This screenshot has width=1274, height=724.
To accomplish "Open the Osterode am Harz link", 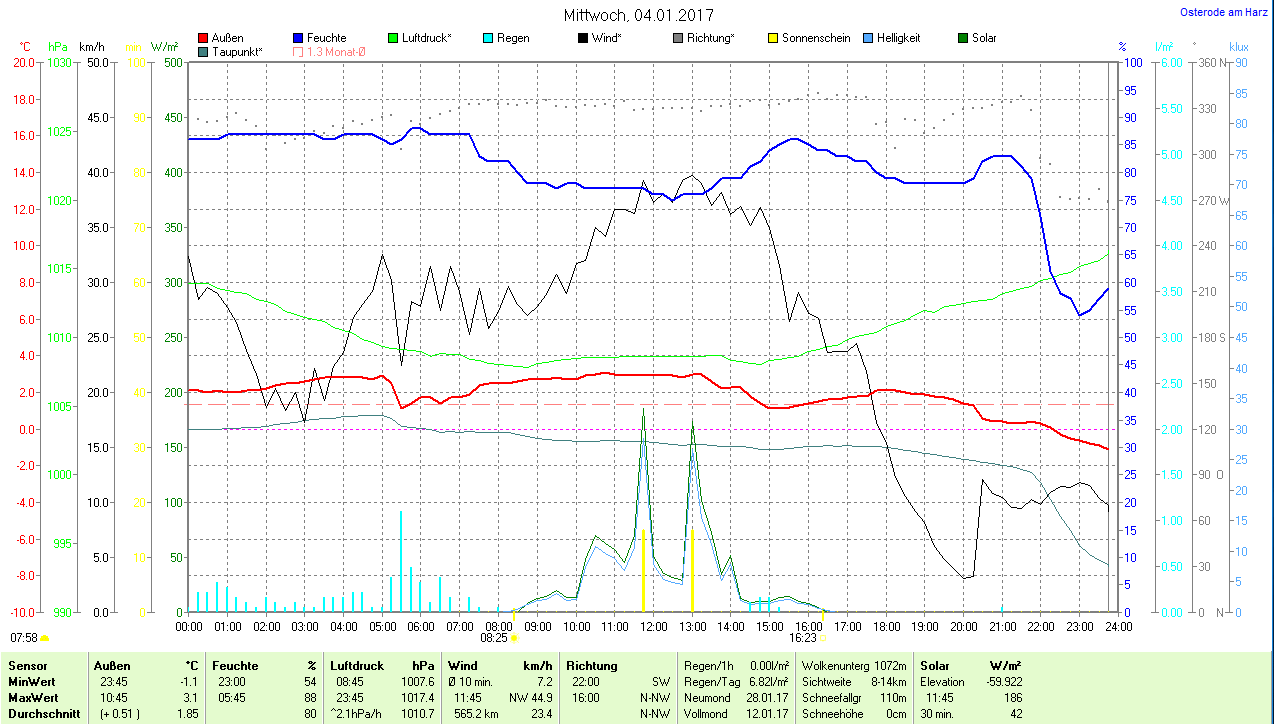I will (x=1225, y=13).
